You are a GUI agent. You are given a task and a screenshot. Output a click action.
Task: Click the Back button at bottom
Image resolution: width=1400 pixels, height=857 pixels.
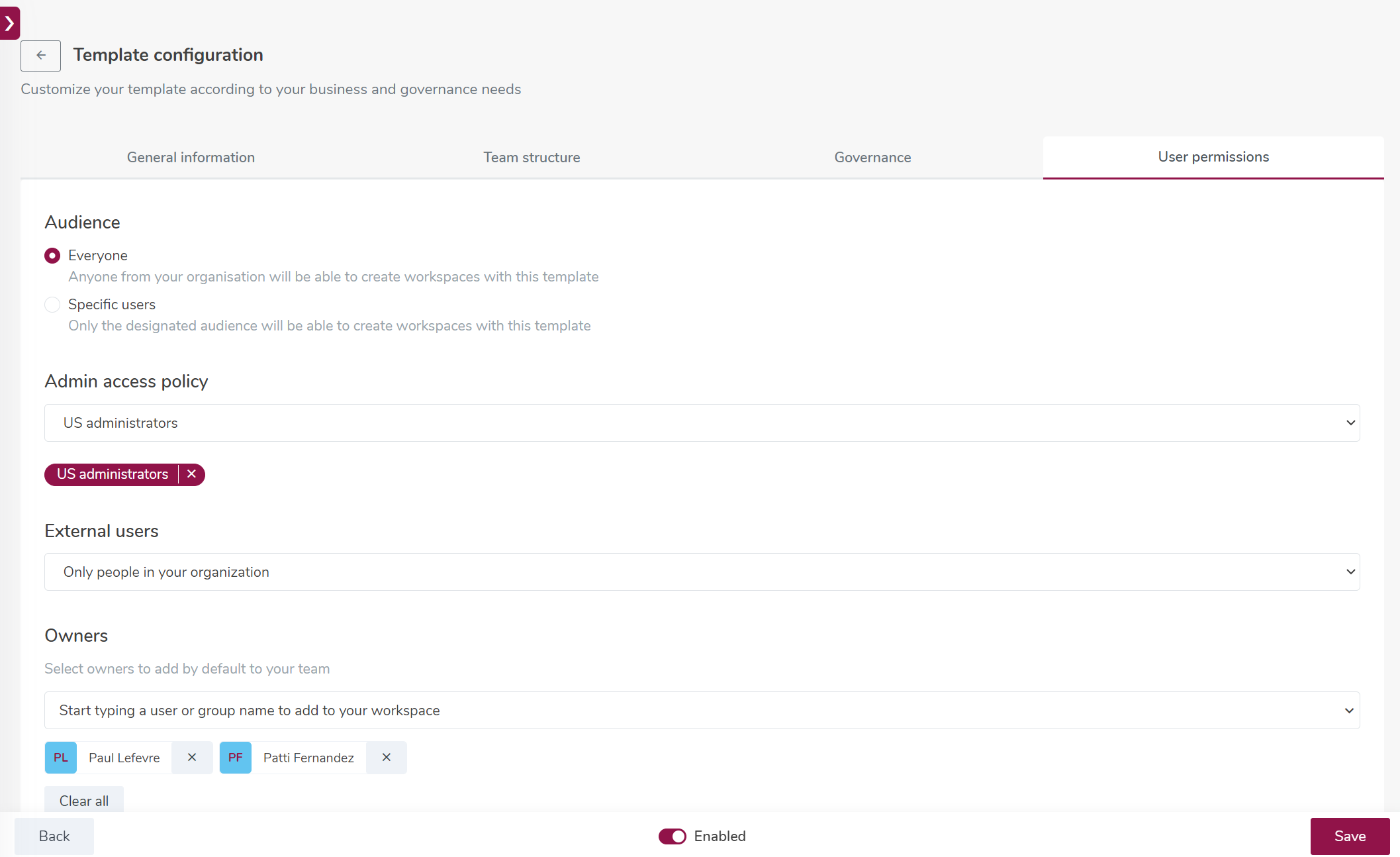tap(54, 836)
